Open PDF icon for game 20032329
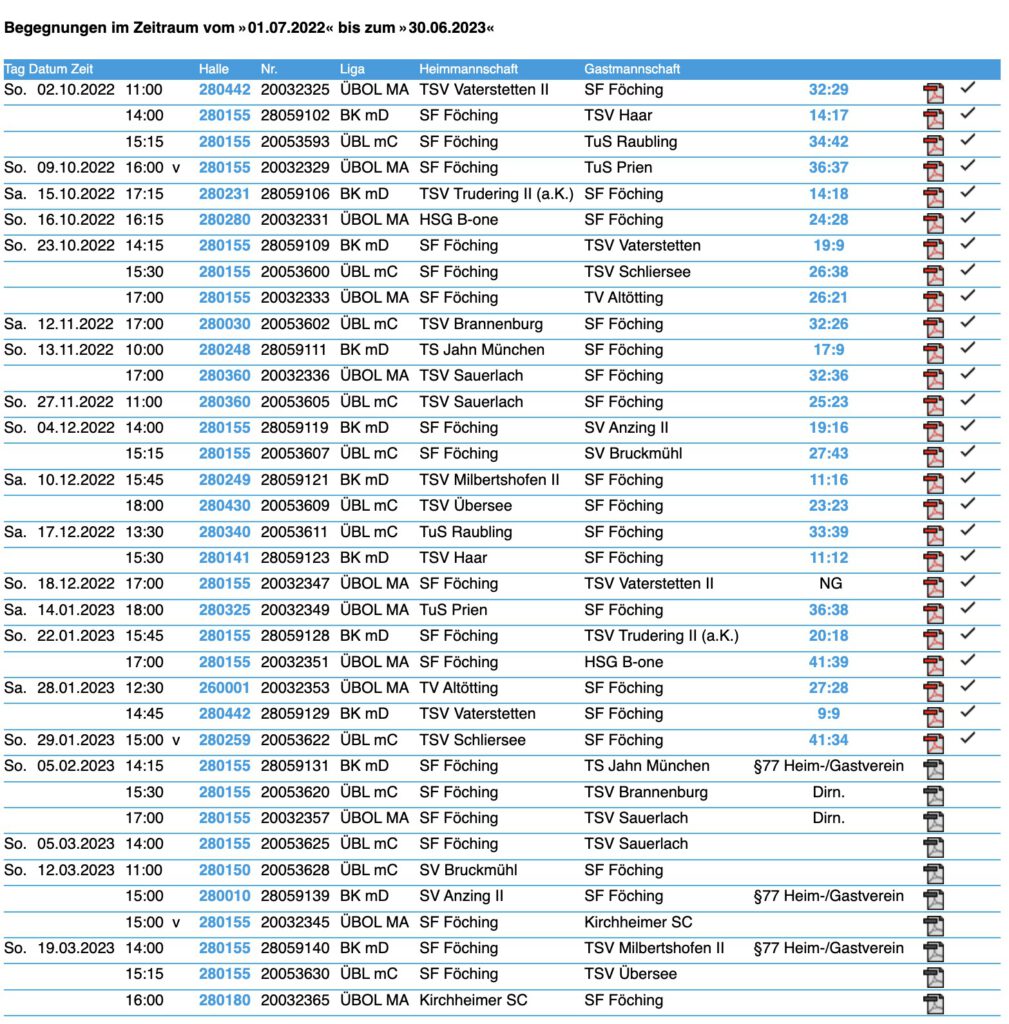Viewport: 1009px width, 1024px height. [x=933, y=169]
